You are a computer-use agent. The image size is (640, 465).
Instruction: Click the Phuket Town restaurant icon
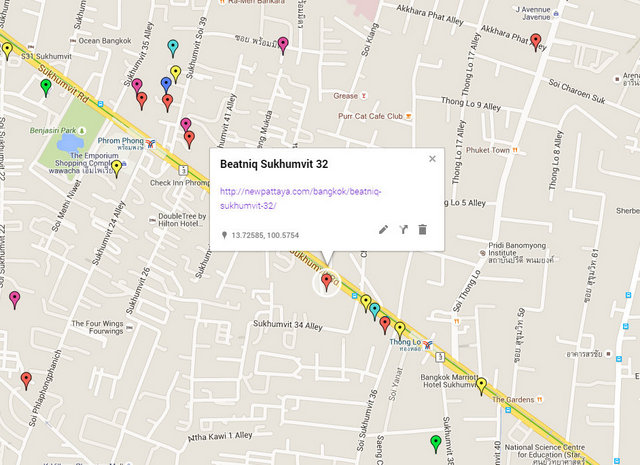pyautogui.click(x=515, y=150)
